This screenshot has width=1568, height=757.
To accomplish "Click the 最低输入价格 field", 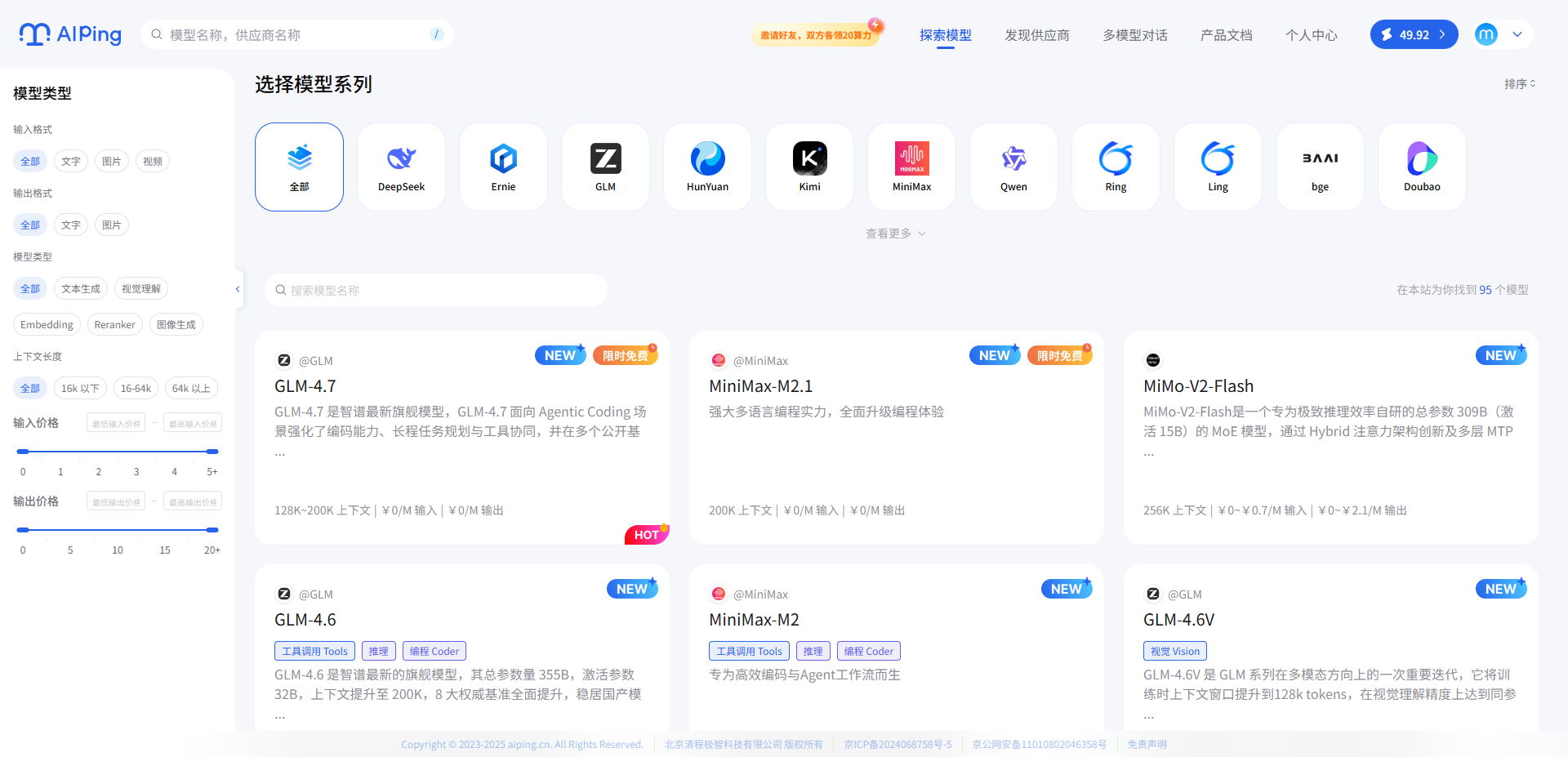I will tap(116, 423).
